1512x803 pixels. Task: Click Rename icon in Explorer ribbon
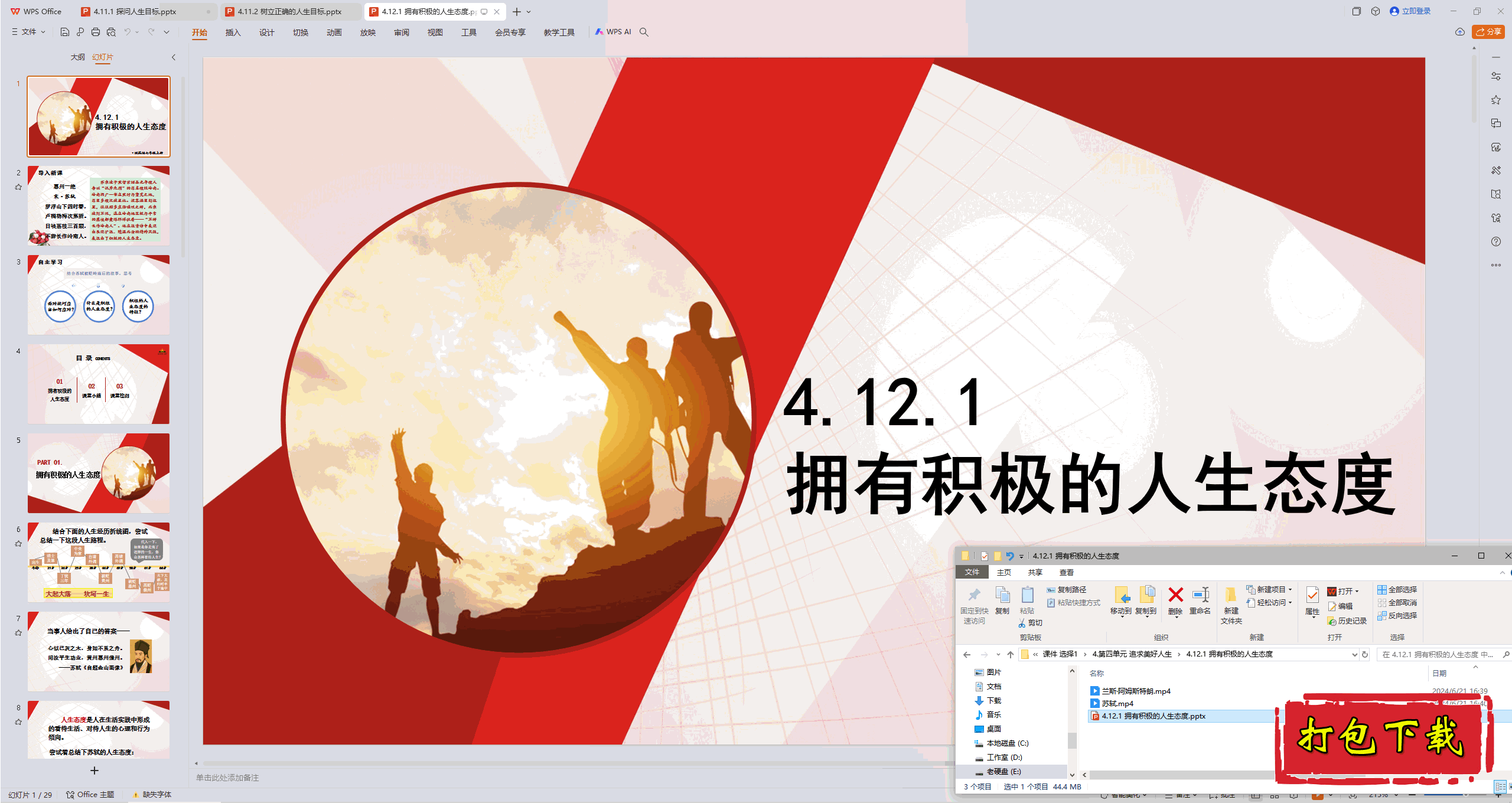[x=1200, y=595]
